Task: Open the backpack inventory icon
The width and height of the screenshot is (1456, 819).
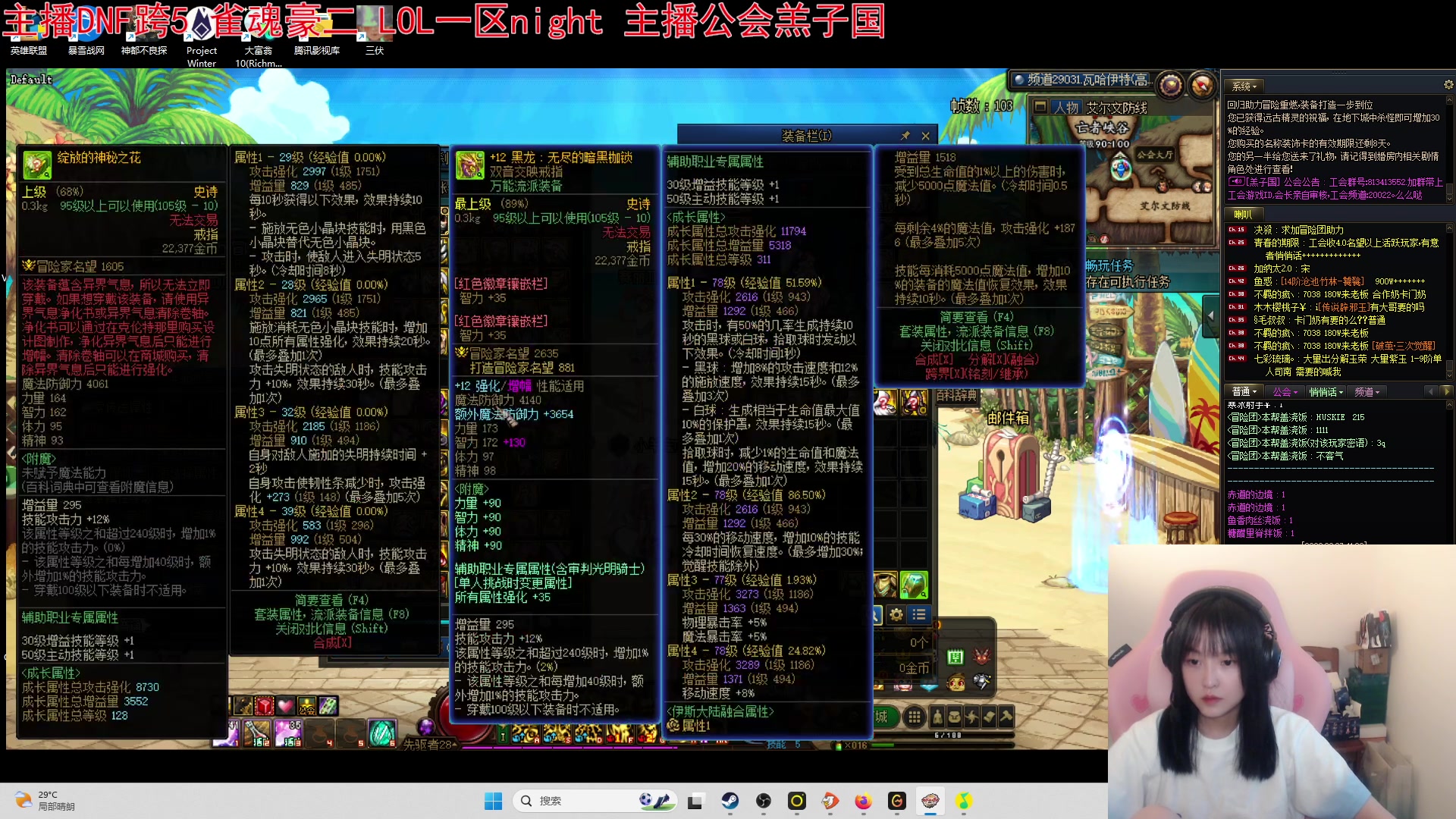Action: [955, 717]
